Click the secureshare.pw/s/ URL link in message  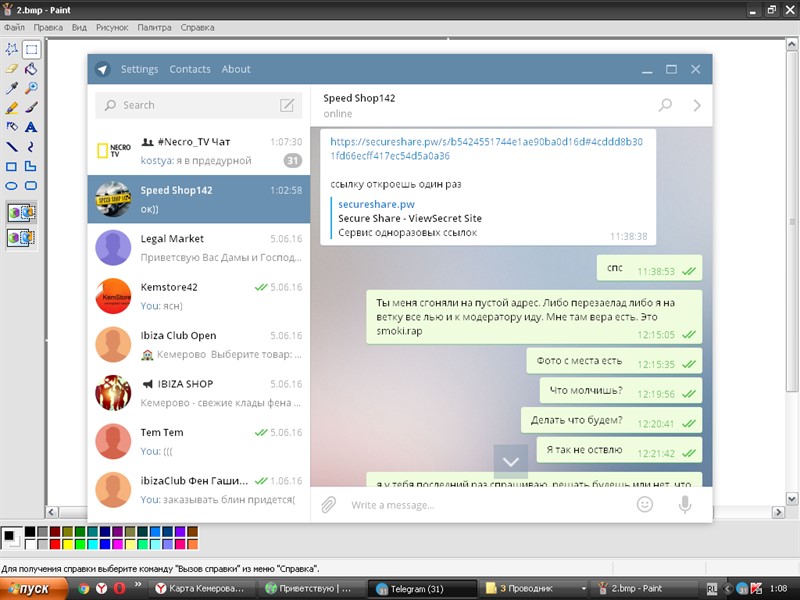(486, 148)
